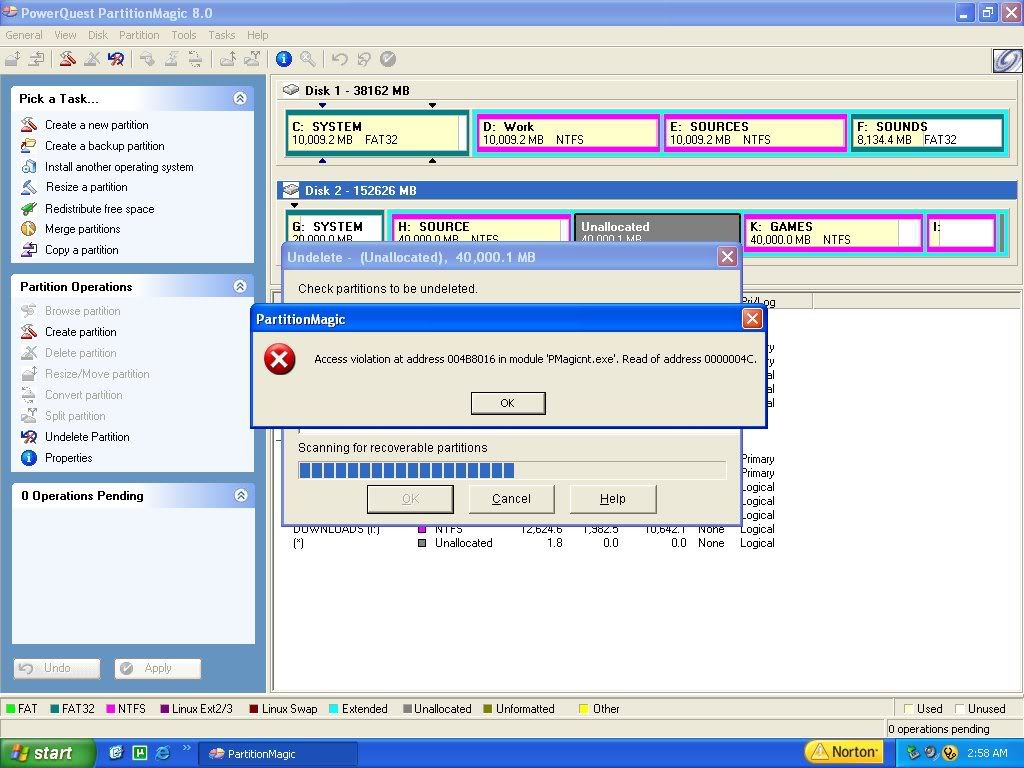This screenshot has width=1024, height=768.
Task: Launch Internet Explorer from the quick launch
Action: 163,753
